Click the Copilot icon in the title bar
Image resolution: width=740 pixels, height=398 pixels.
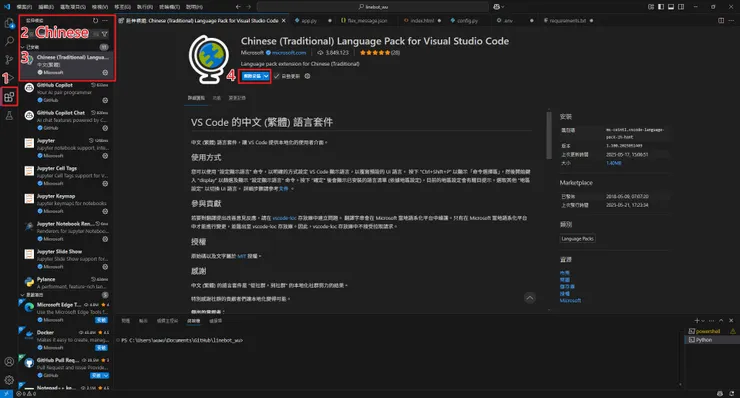click(496, 7)
